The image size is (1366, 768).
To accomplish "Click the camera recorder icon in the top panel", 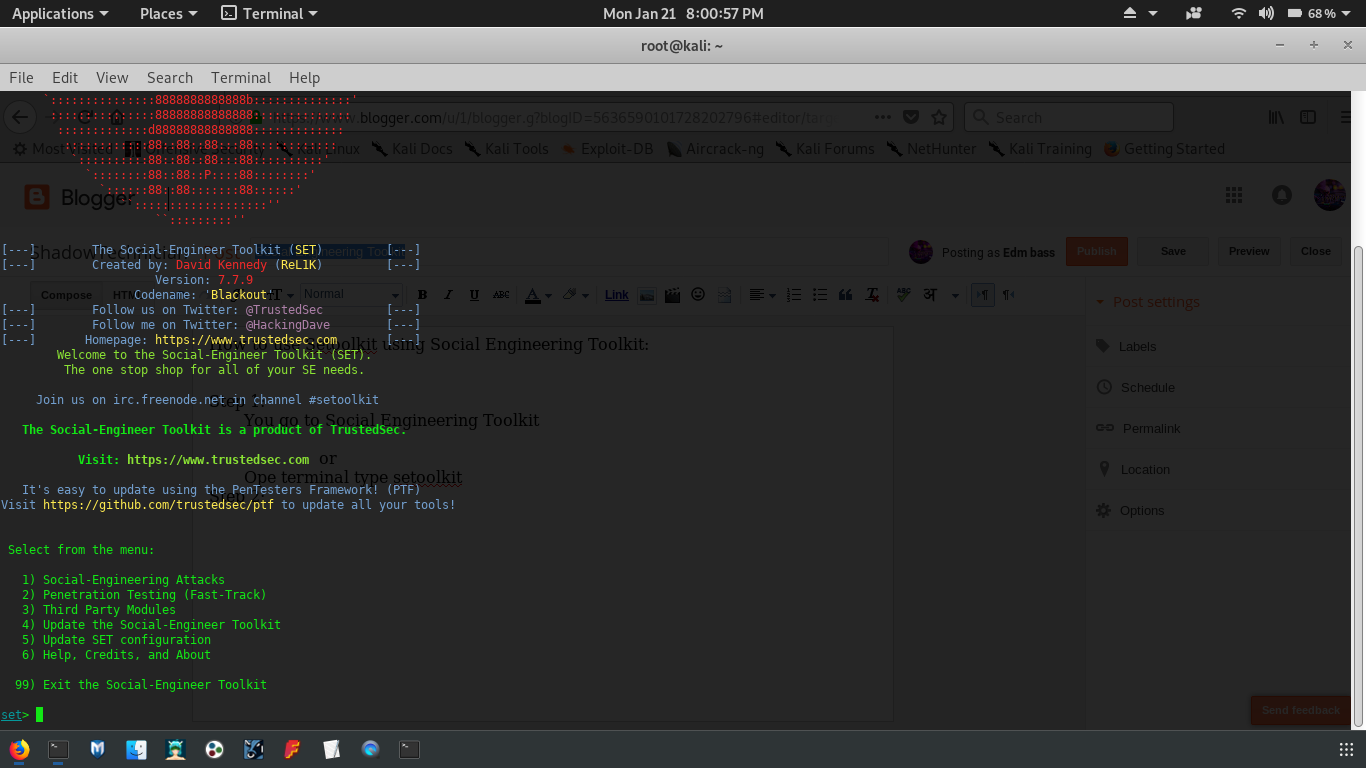I will click(1193, 13).
